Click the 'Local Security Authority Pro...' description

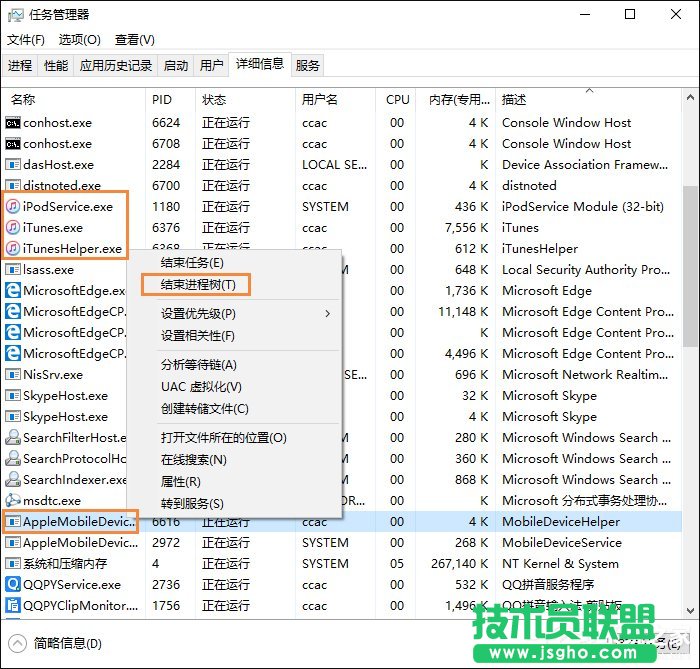point(586,270)
